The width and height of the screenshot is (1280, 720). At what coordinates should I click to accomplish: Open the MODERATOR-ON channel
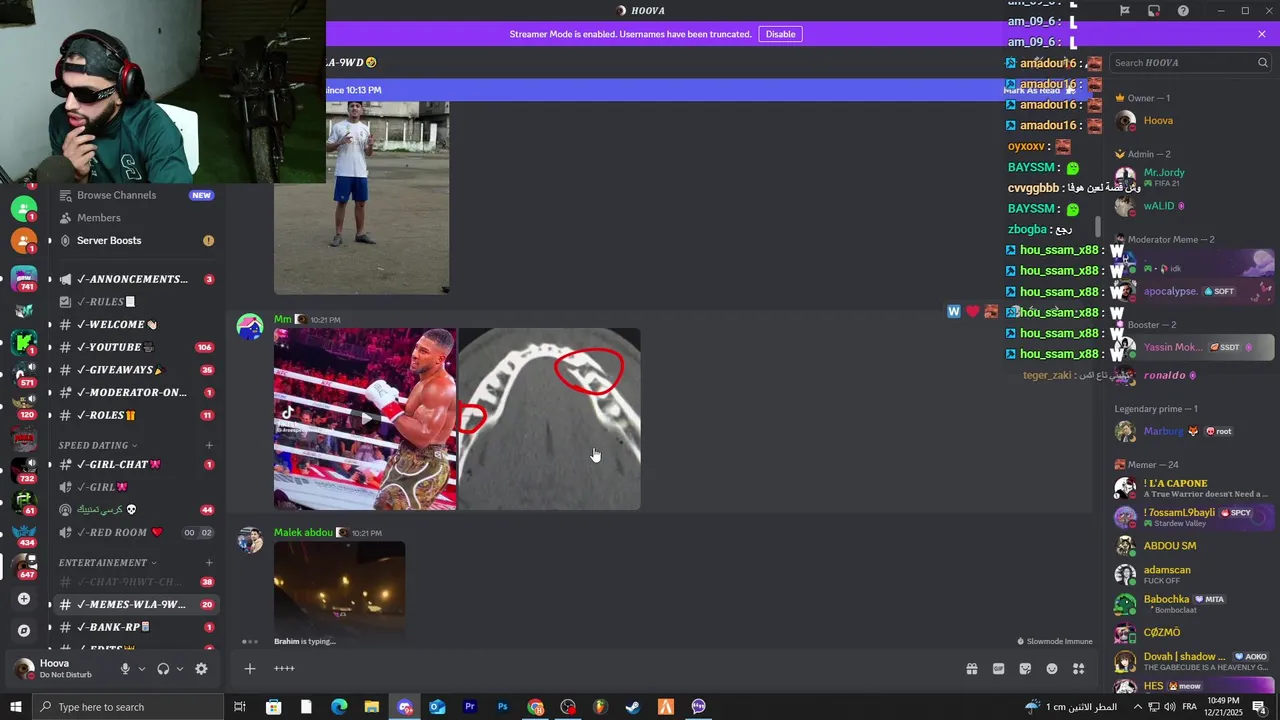coord(136,393)
